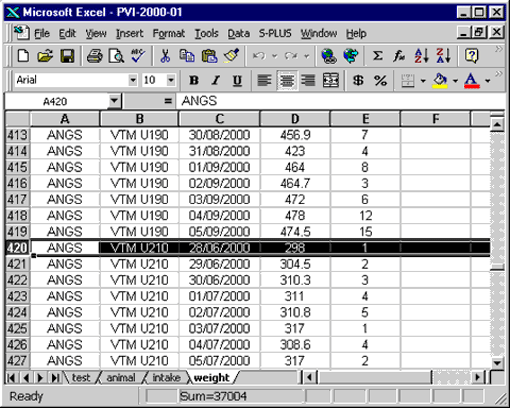
Task: Click vertical scrollbar down arrow
Action: tap(497, 363)
